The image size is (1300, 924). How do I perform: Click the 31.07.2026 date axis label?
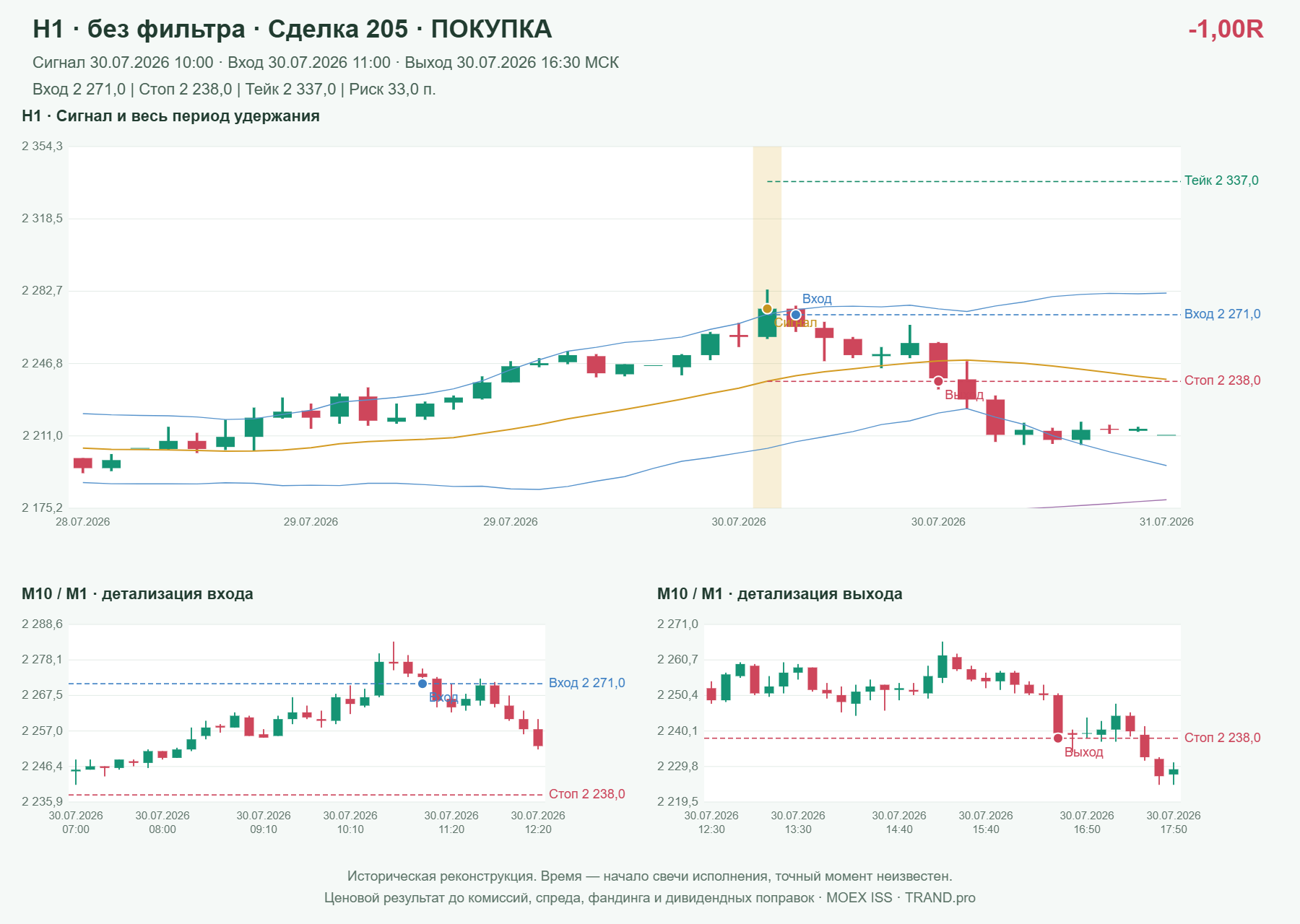[1166, 522]
